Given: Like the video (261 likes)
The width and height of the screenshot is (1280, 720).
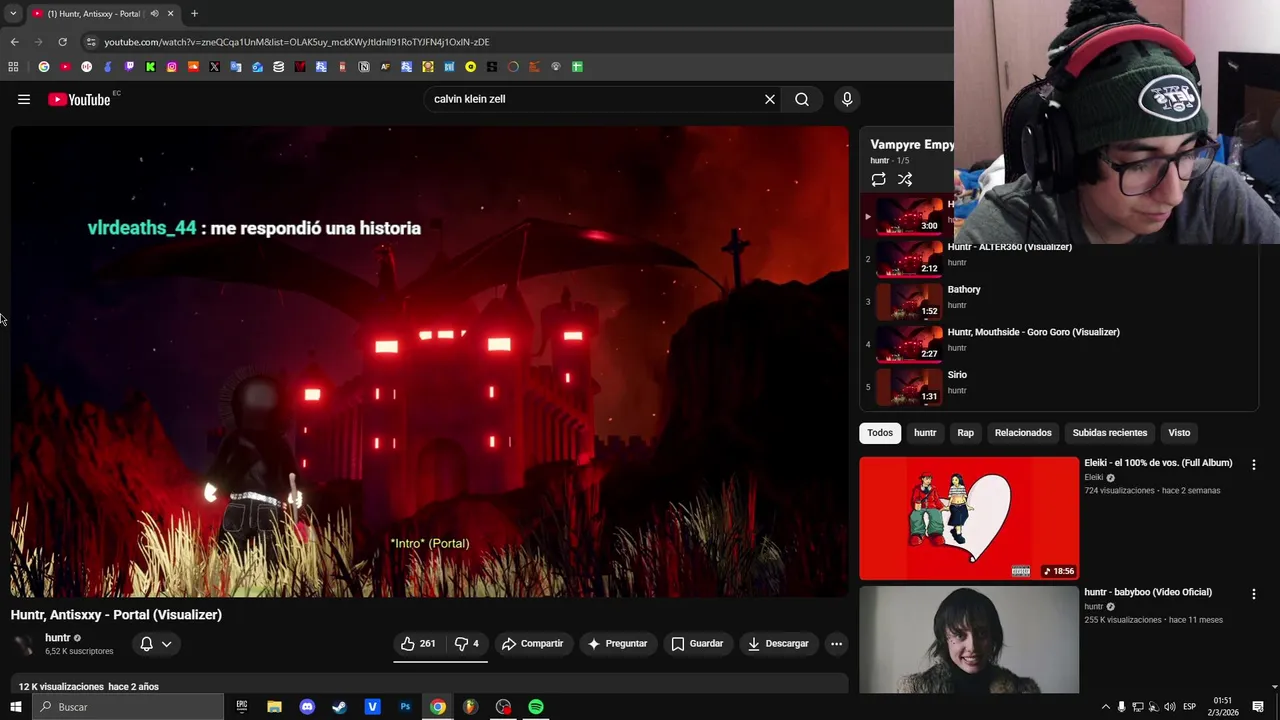Looking at the screenshot, I should point(418,644).
